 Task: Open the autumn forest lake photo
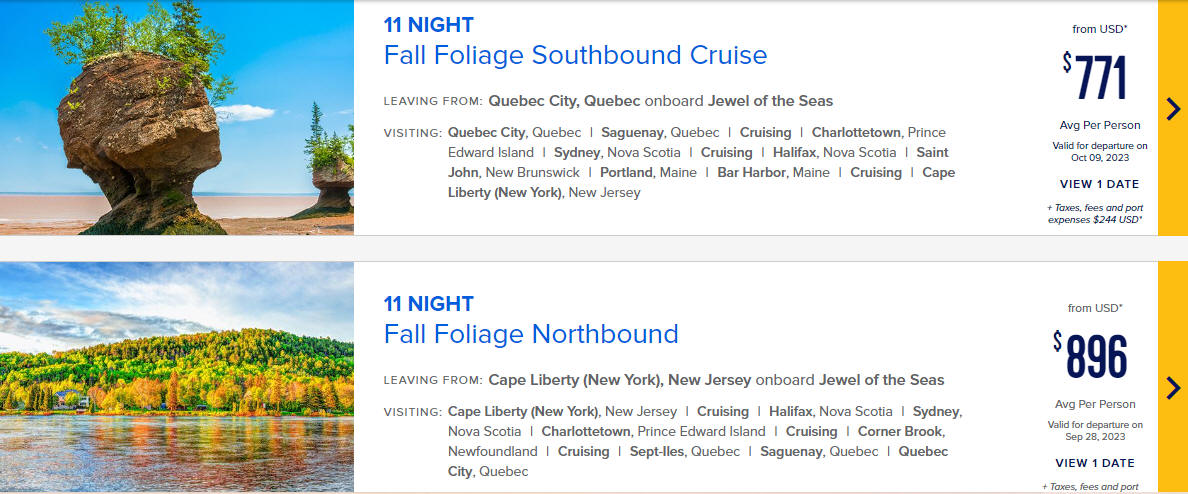pyautogui.click(x=177, y=377)
